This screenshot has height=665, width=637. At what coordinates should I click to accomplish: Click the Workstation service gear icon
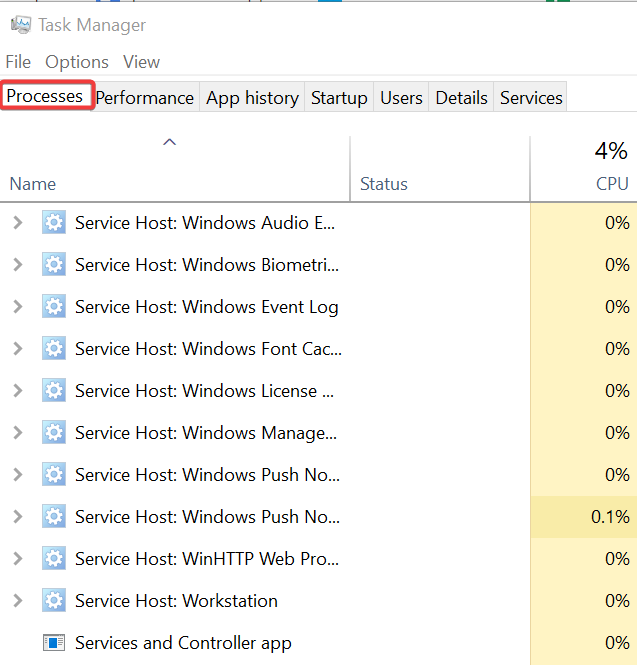(x=54, y=601)
